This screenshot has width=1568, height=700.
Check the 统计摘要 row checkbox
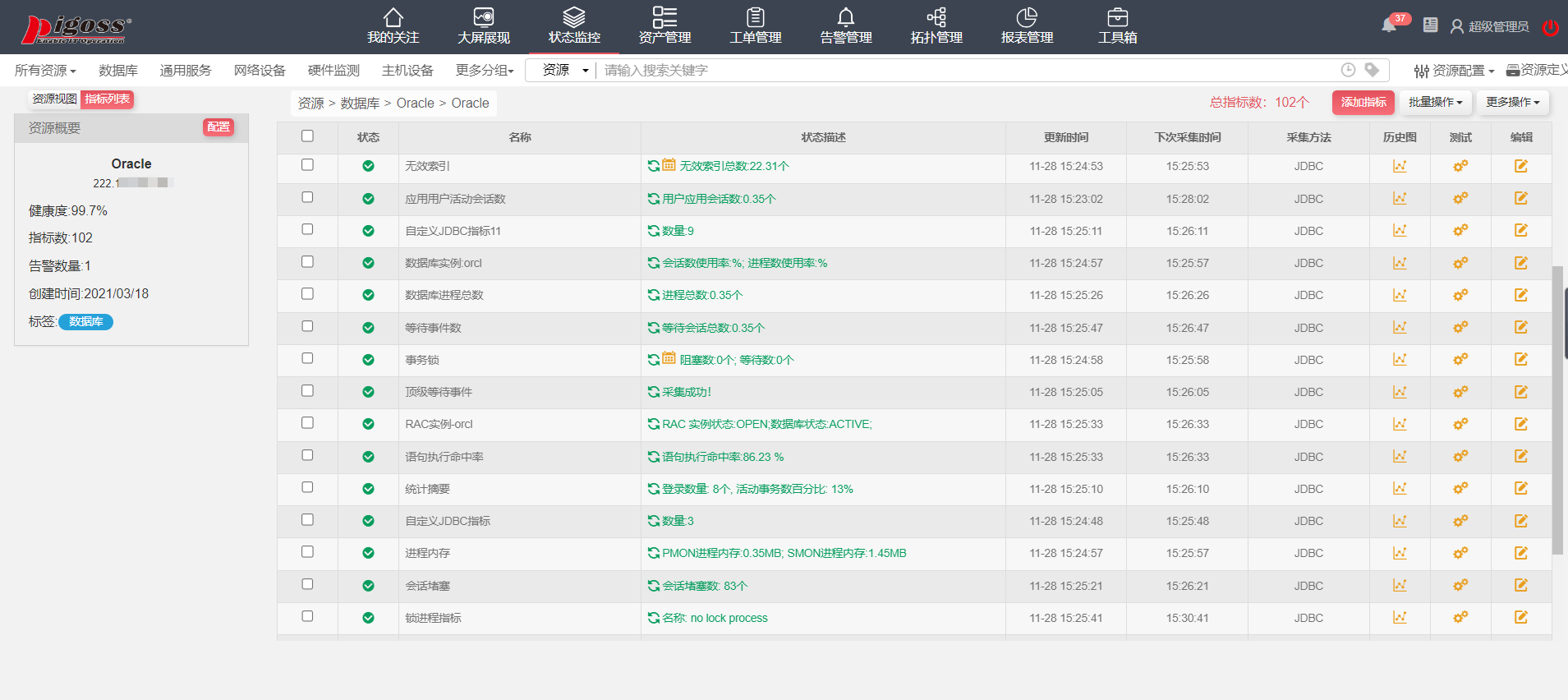pos(307,487)
